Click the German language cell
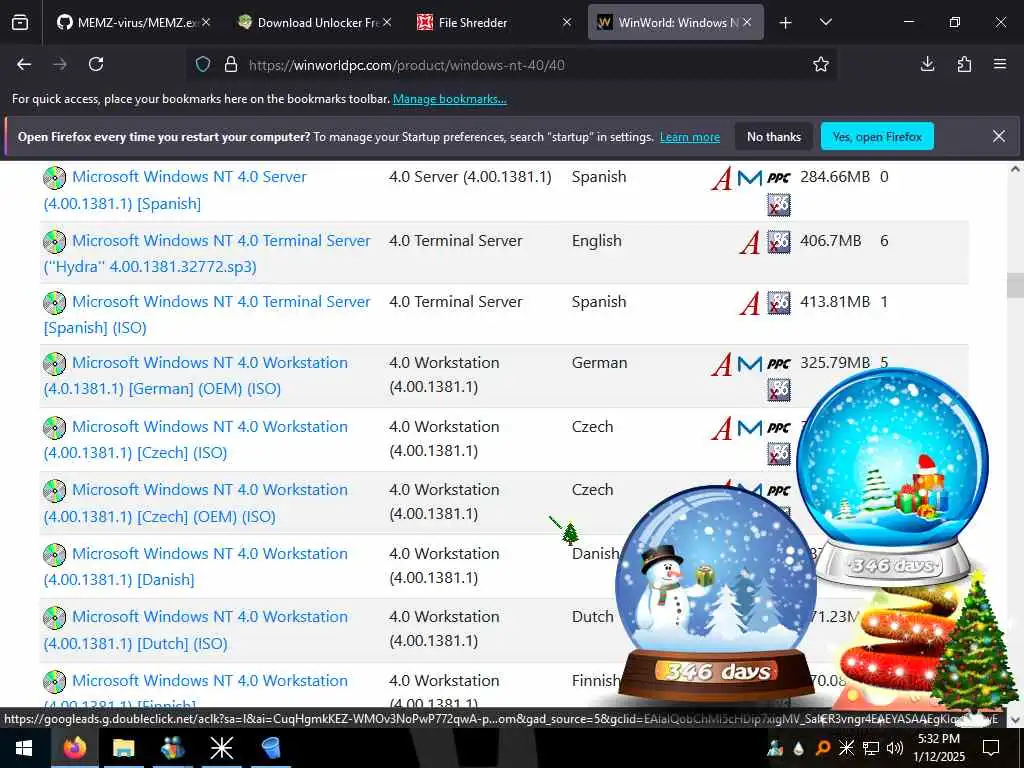Image resolution: width=1024 pixels, height=768 pixels. (x=600, y=363)
